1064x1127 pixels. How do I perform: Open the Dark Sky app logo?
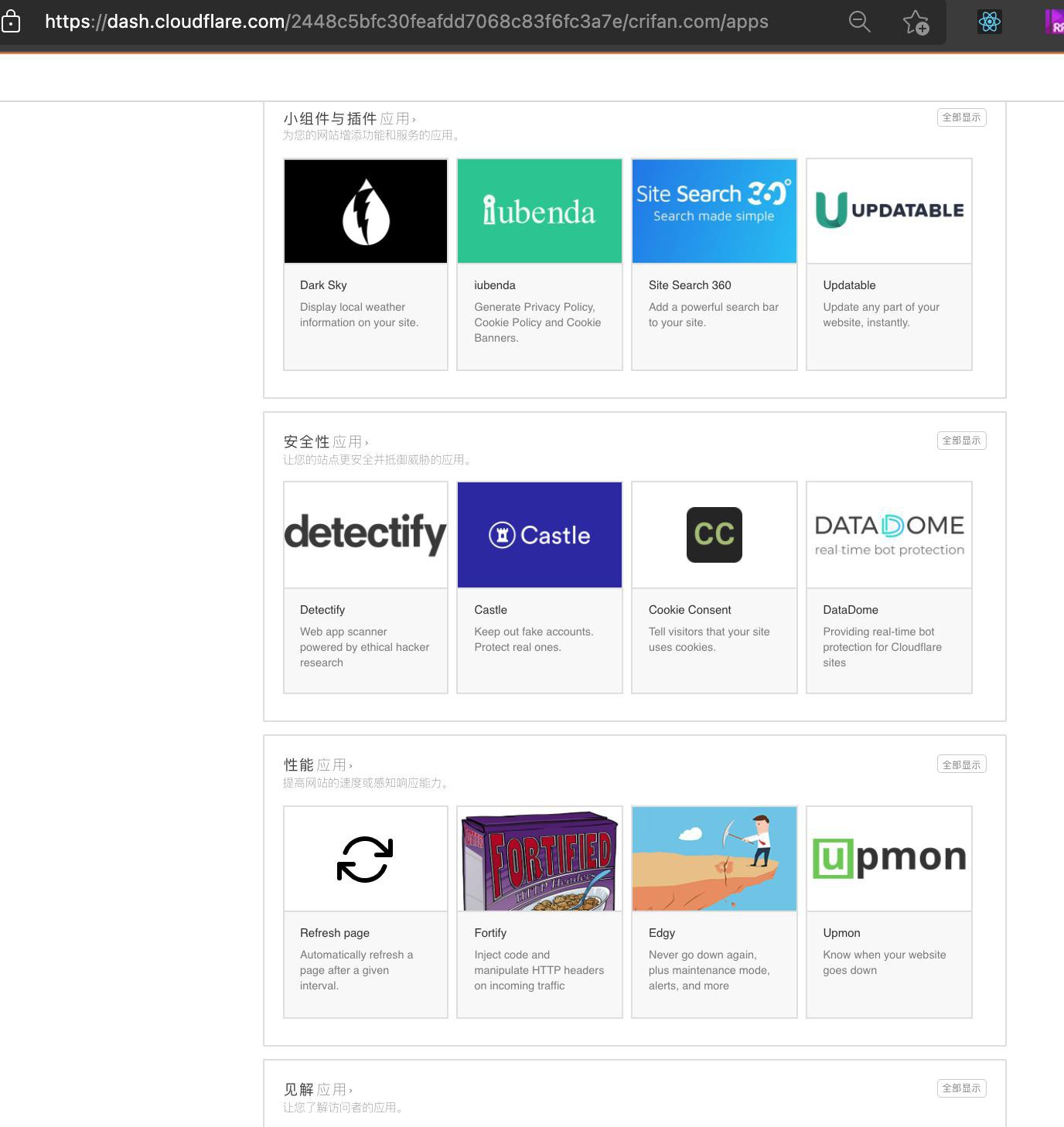366,211
